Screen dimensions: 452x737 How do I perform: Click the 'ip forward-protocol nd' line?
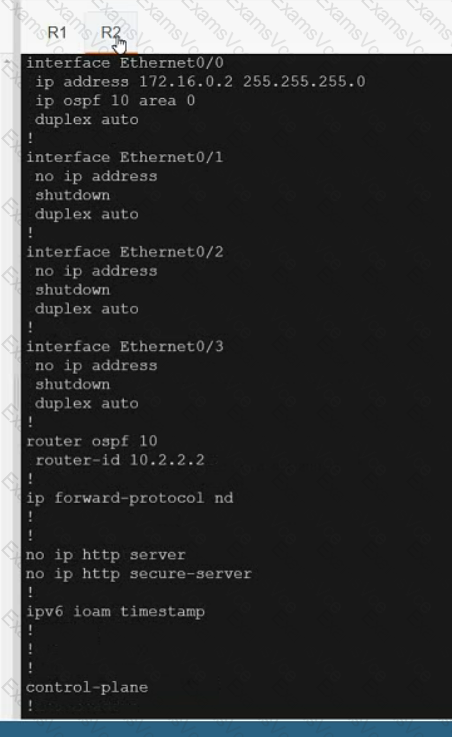coord(130,498)
